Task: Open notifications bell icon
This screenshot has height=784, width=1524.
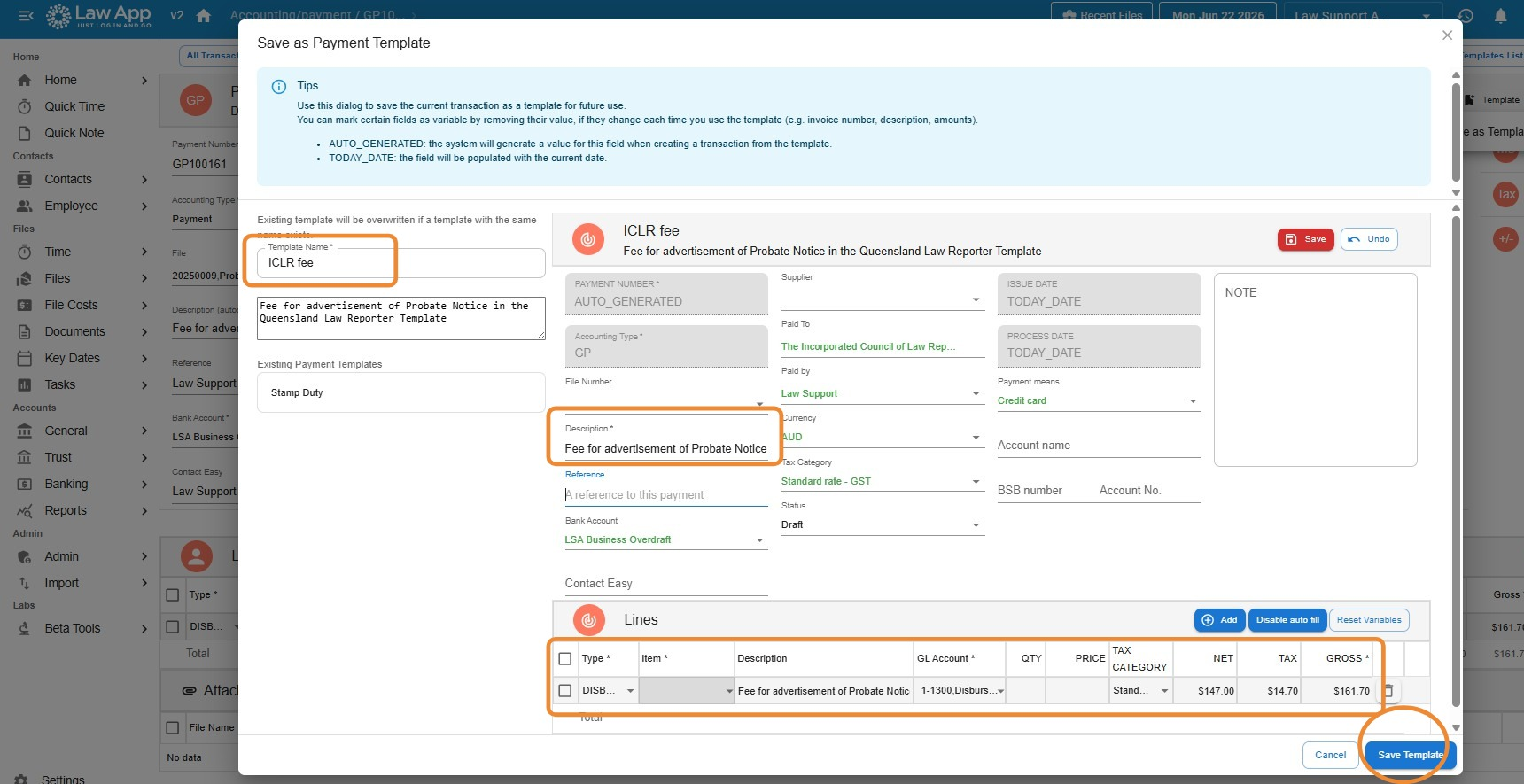Action: pyautogui.click(x=1500, y=15)
